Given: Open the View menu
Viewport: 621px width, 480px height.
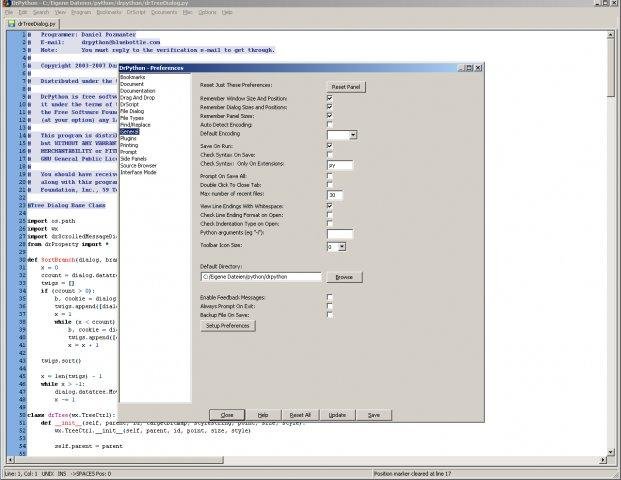Looking at the screenshot, I should (x=60, y=12).
